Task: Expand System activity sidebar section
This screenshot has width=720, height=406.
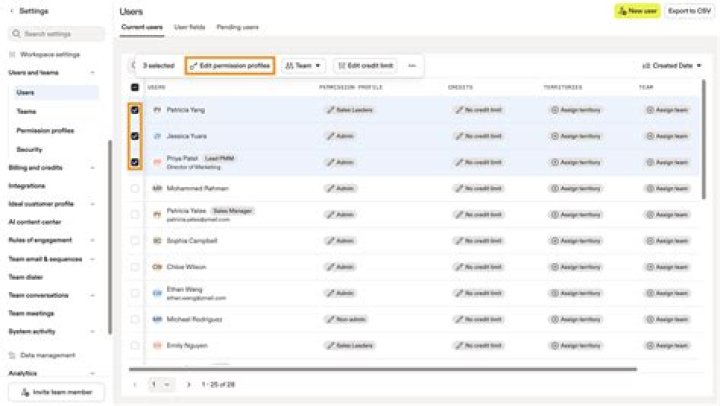Action: 92,331
